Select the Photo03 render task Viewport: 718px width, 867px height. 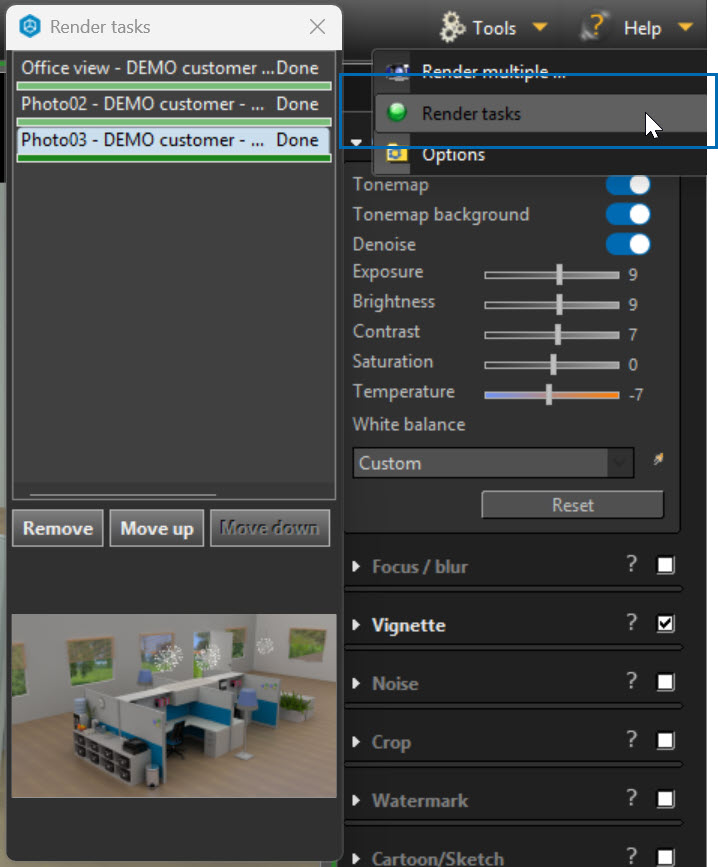pyautogui.click(x=174, y=143)
